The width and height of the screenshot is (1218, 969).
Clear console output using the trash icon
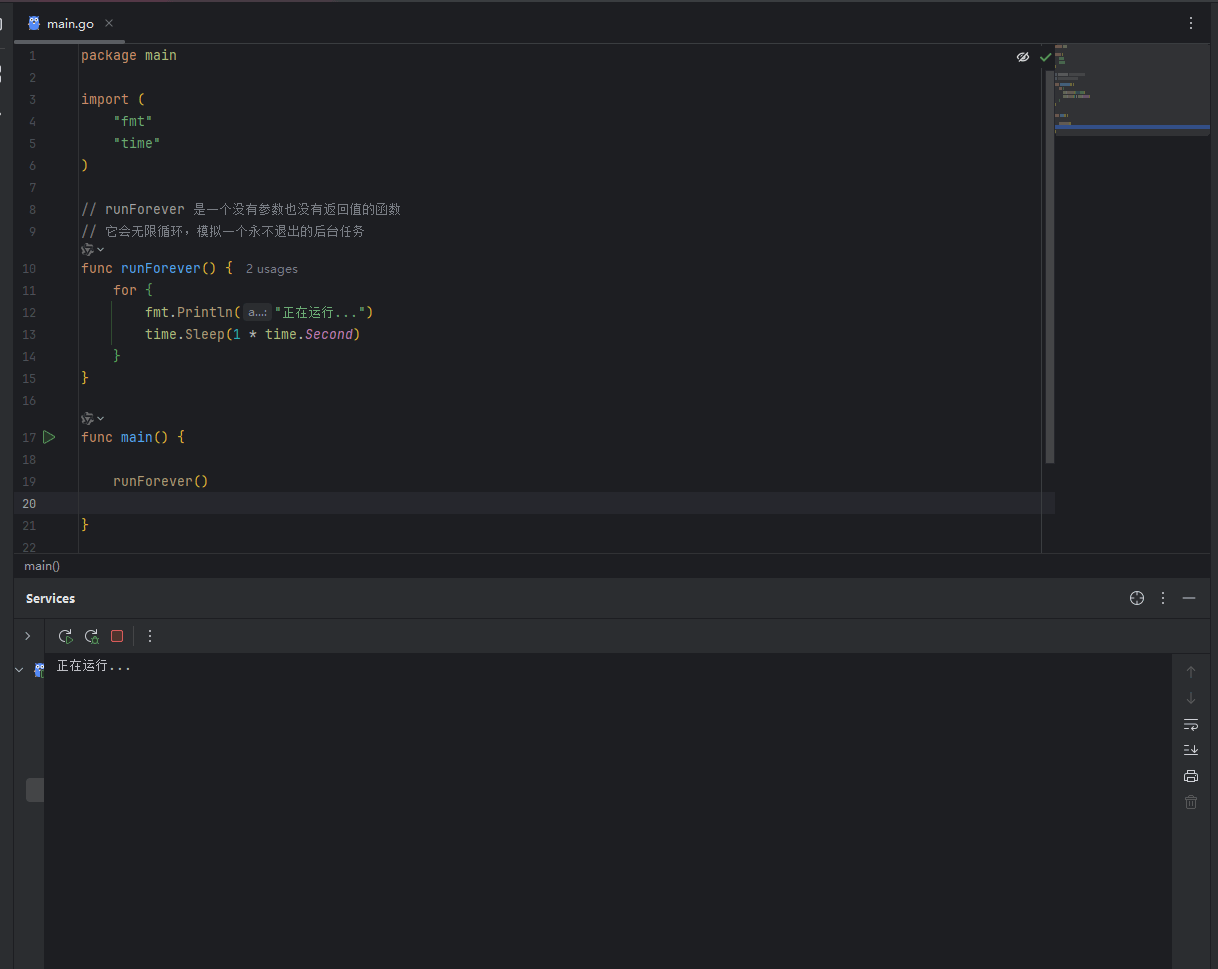[x=1190, y=802]
